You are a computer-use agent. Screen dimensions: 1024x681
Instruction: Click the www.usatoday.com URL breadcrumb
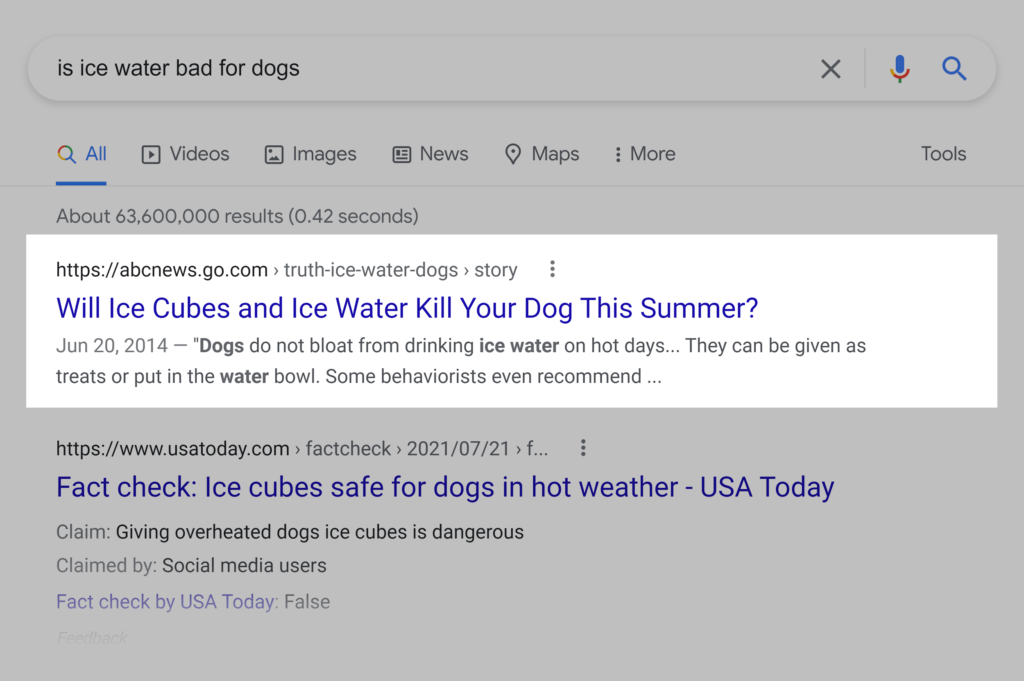[x=173, y=449]
